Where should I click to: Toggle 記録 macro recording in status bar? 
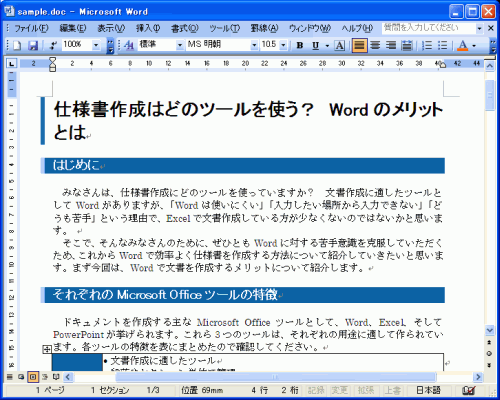point(316,390)
